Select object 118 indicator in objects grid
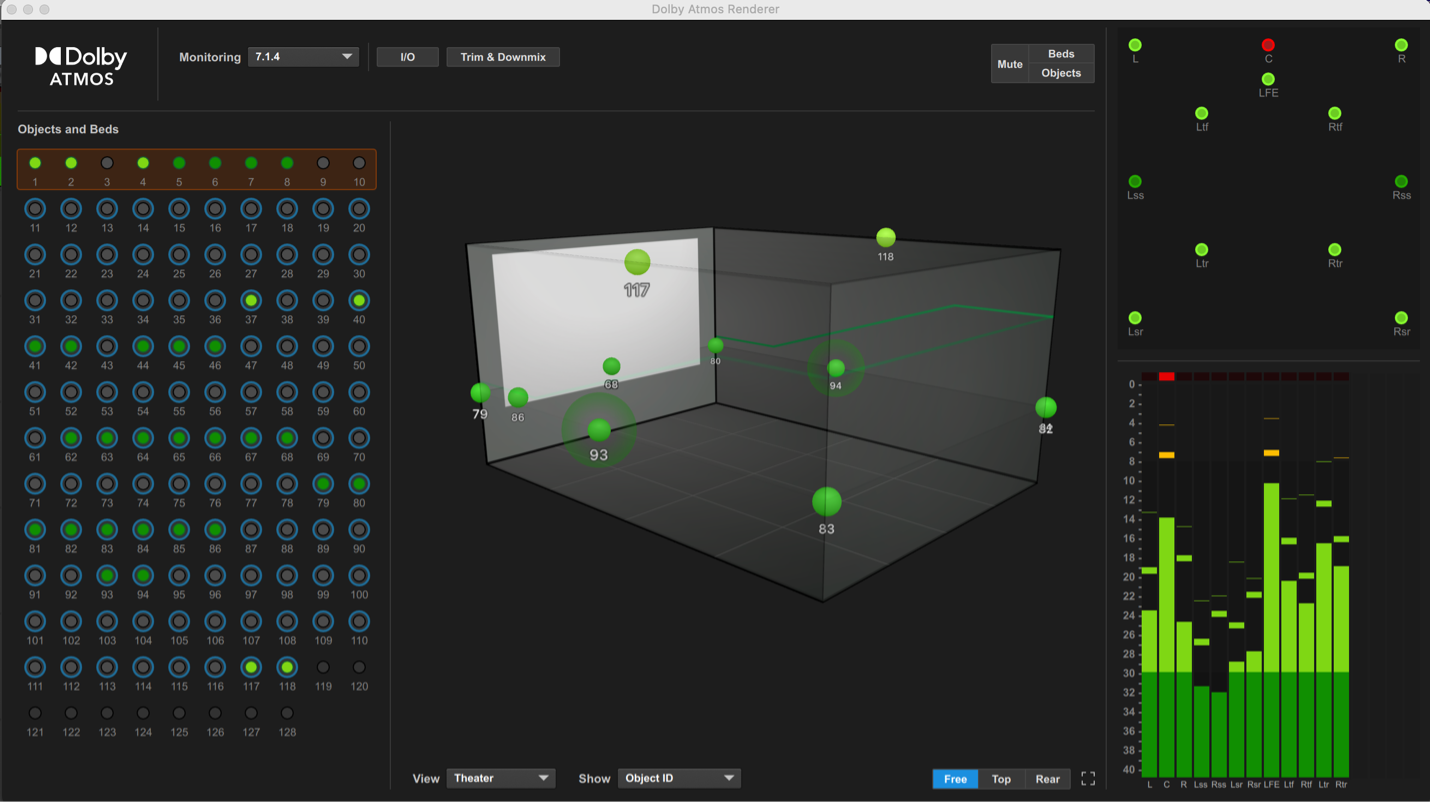 click(x=287, y=667)
